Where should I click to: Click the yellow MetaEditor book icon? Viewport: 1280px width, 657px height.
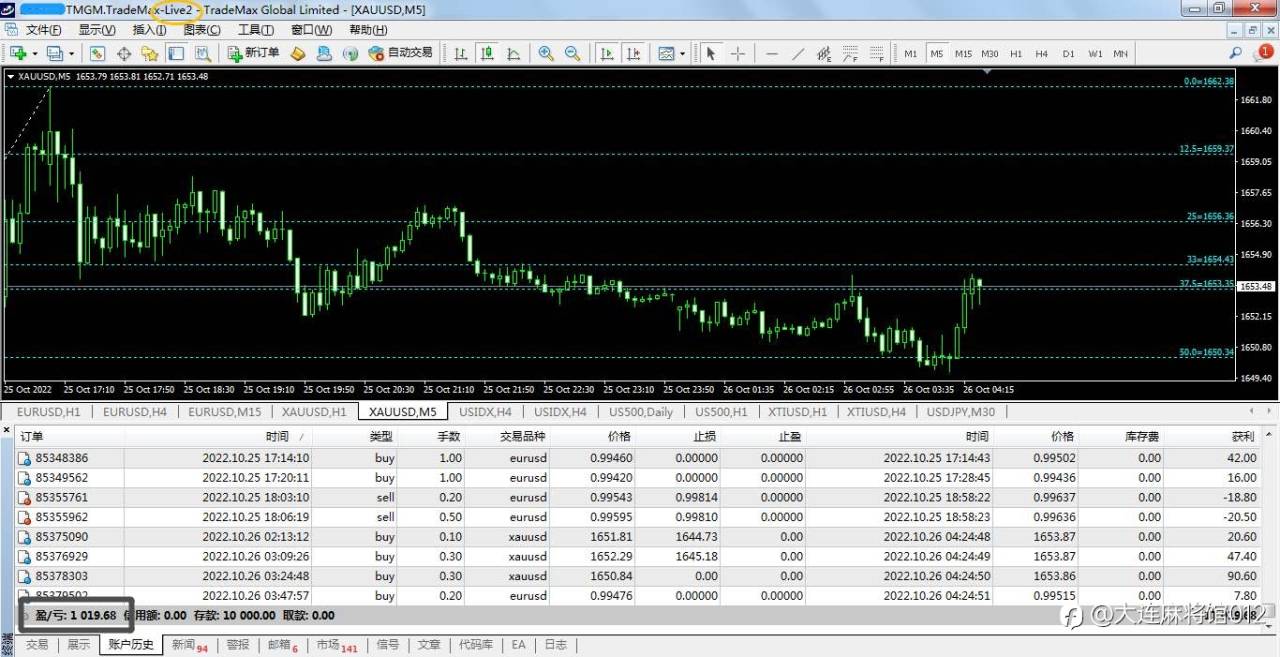298,53
